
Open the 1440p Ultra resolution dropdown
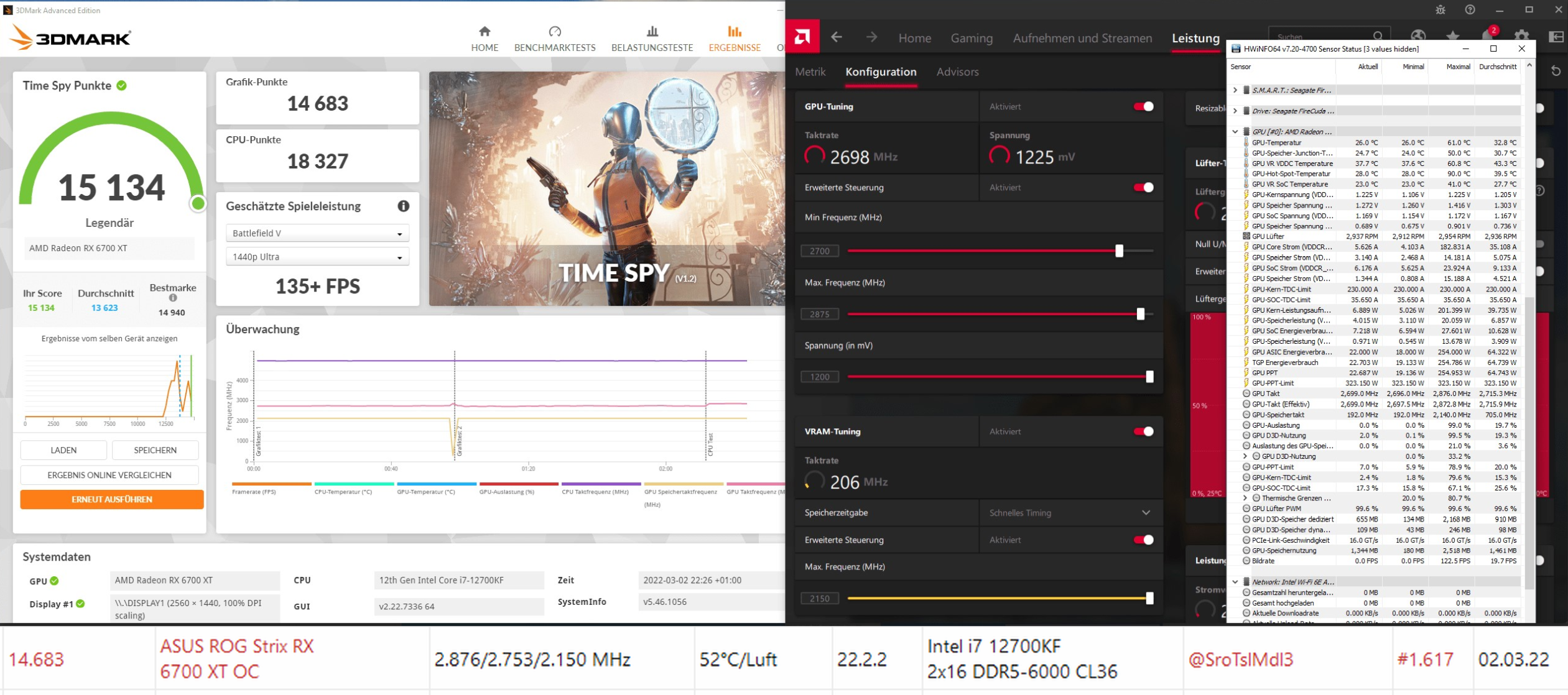point(317,257)
